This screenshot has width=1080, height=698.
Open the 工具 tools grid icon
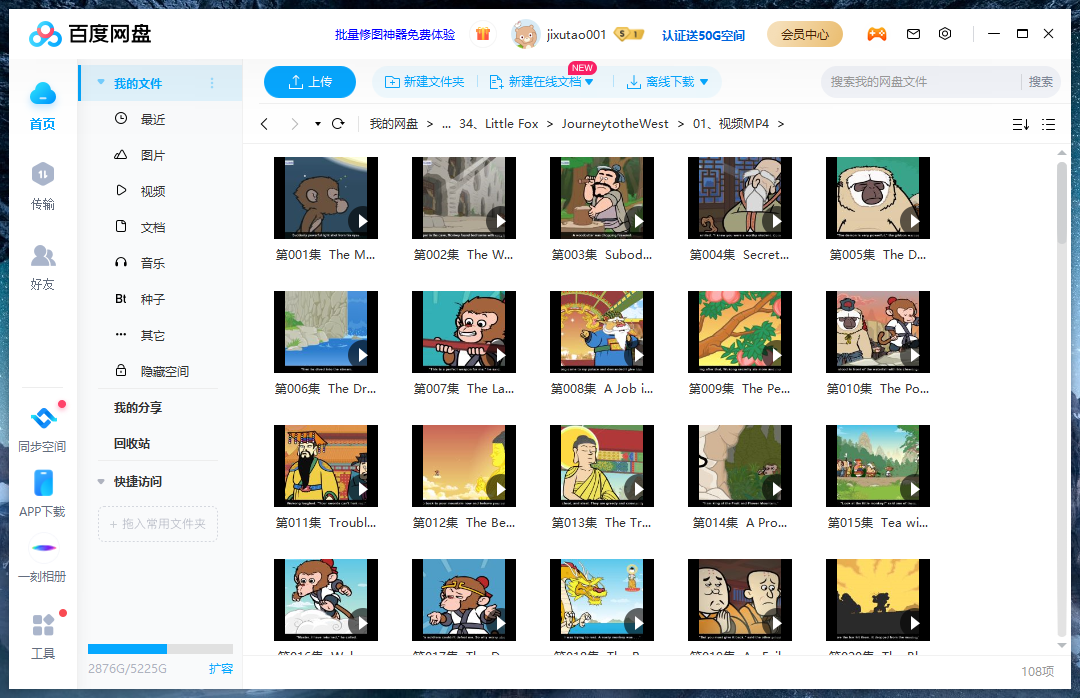pyautogui.click(x=43, y=625)
